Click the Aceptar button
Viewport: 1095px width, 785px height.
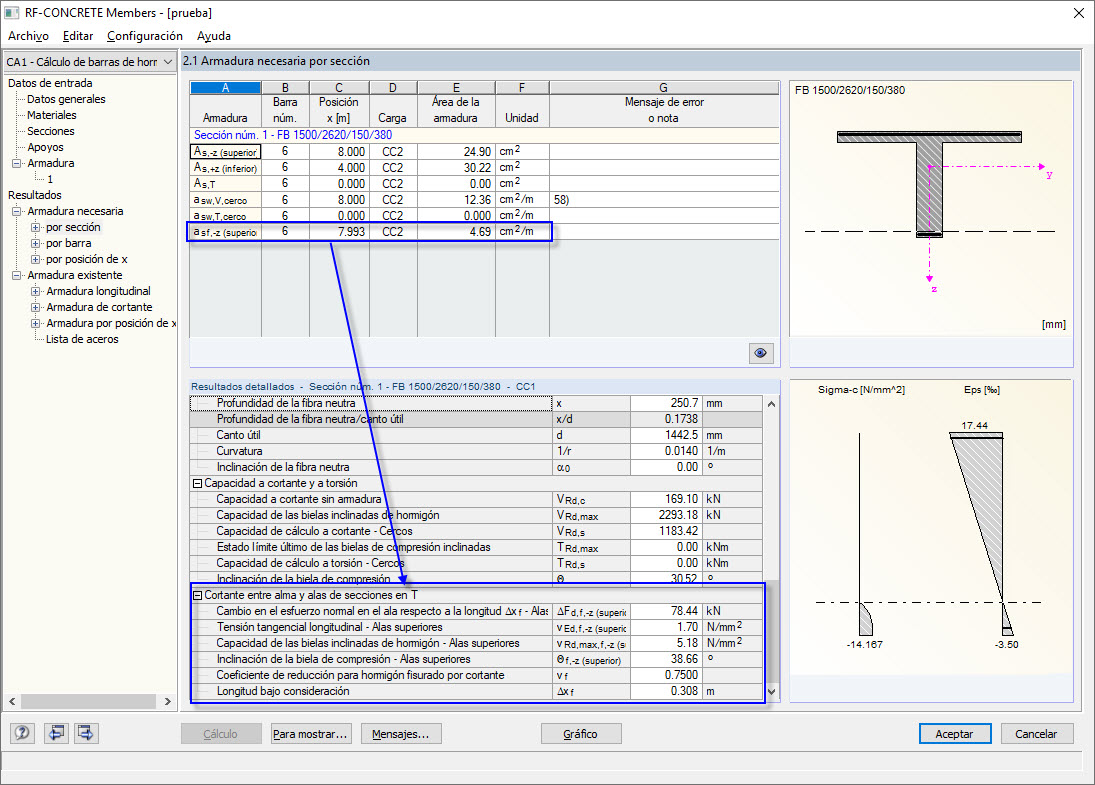point(955,734)
